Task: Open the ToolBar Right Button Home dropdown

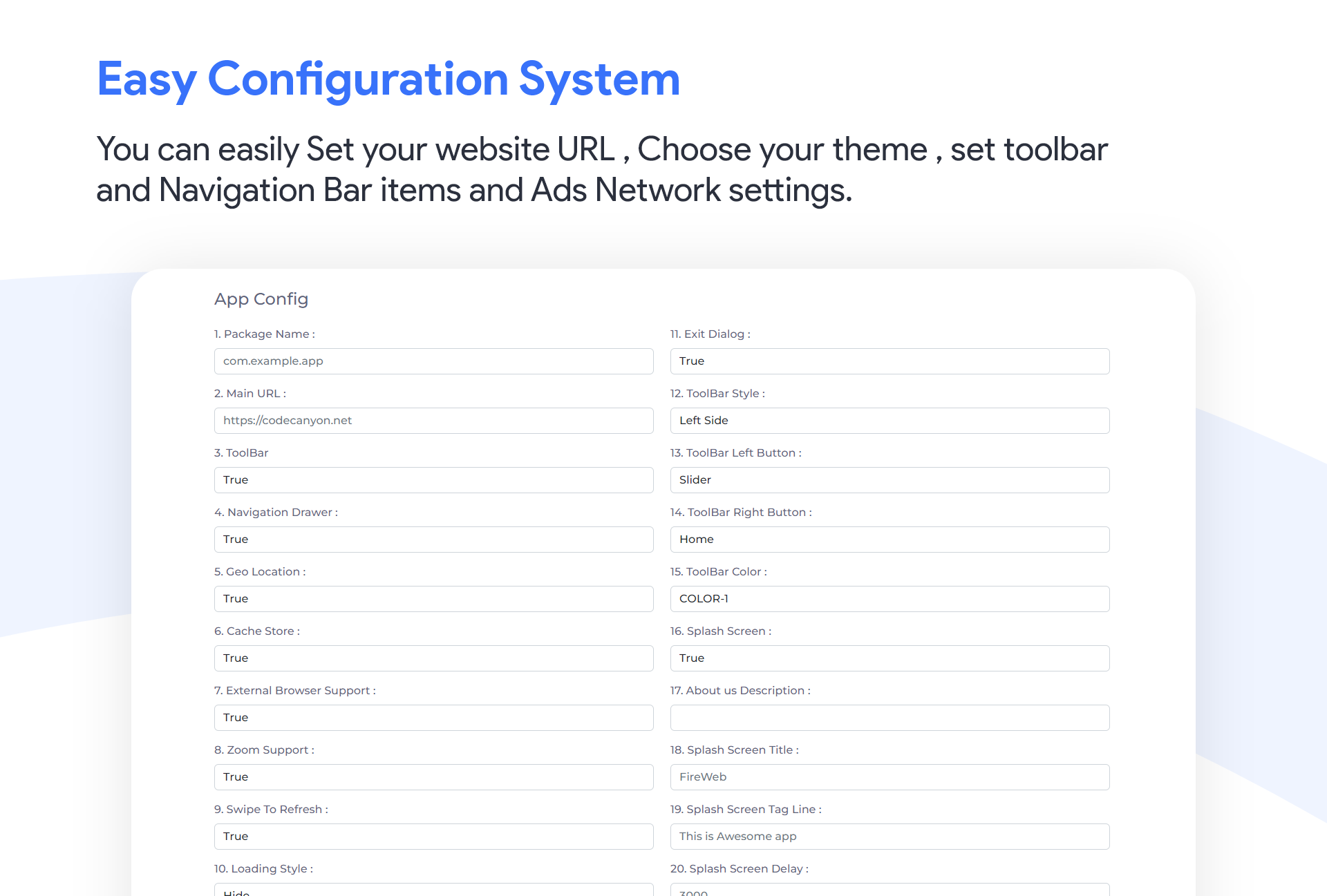Action: pyautogui.click(x=890, y=539)
